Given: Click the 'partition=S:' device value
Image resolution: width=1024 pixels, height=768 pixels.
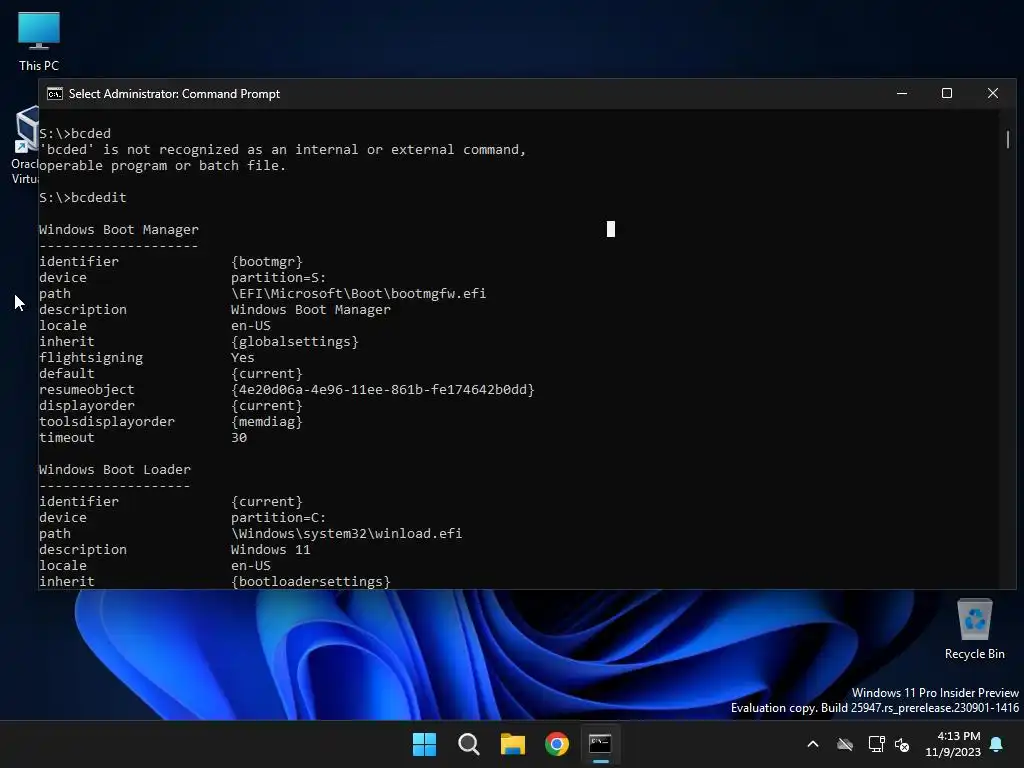Looking at the screenshot, I should pyautogui.click(x=278, y=278).
